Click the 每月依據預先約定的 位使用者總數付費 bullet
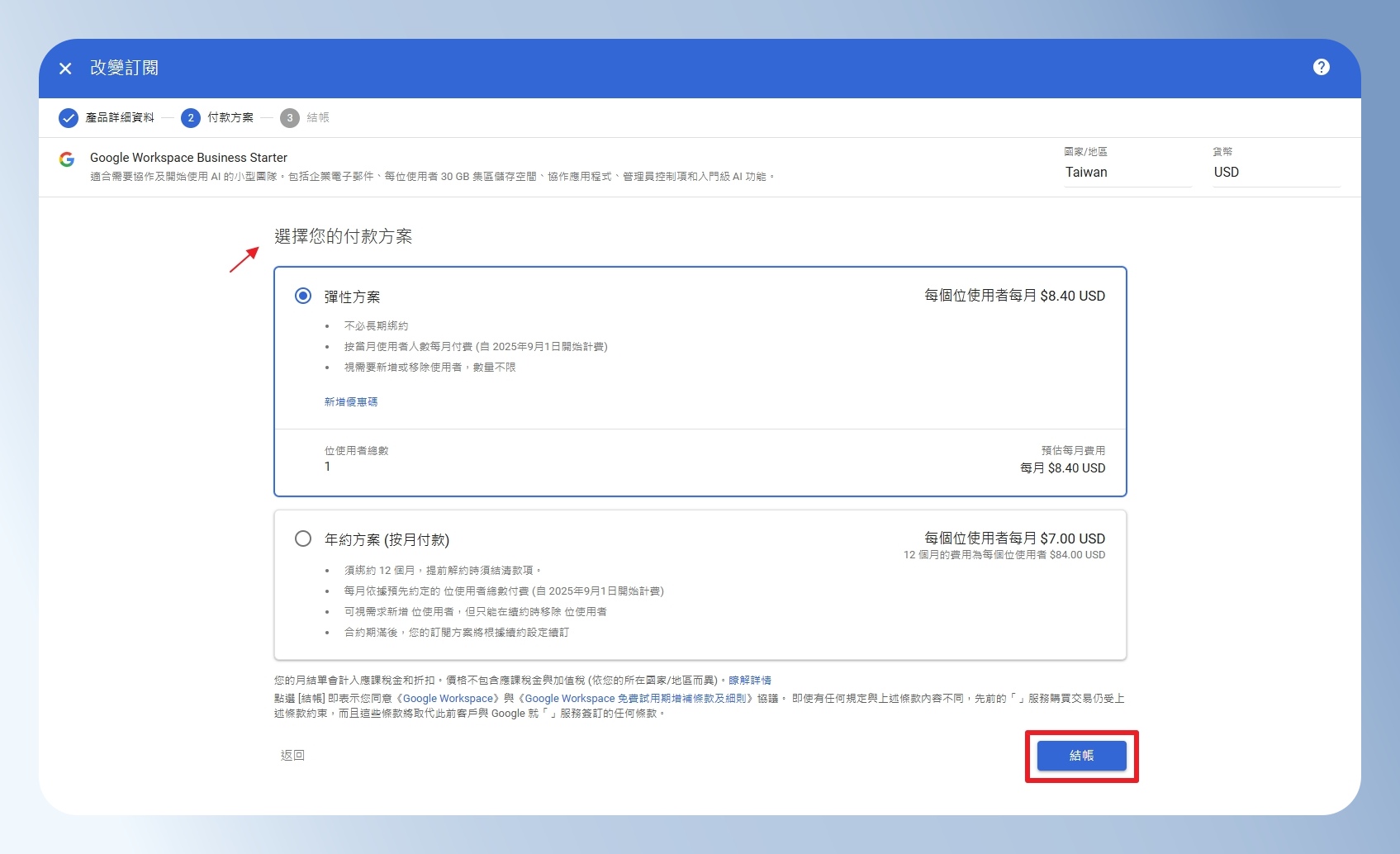 click(x=504, y=591)
